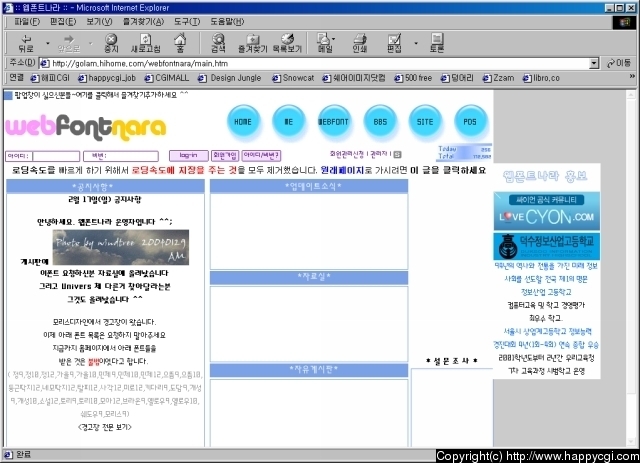Screen dimensions: 640x463
Task: Open the Back history dropdown arrow
Action: [48, 43]
